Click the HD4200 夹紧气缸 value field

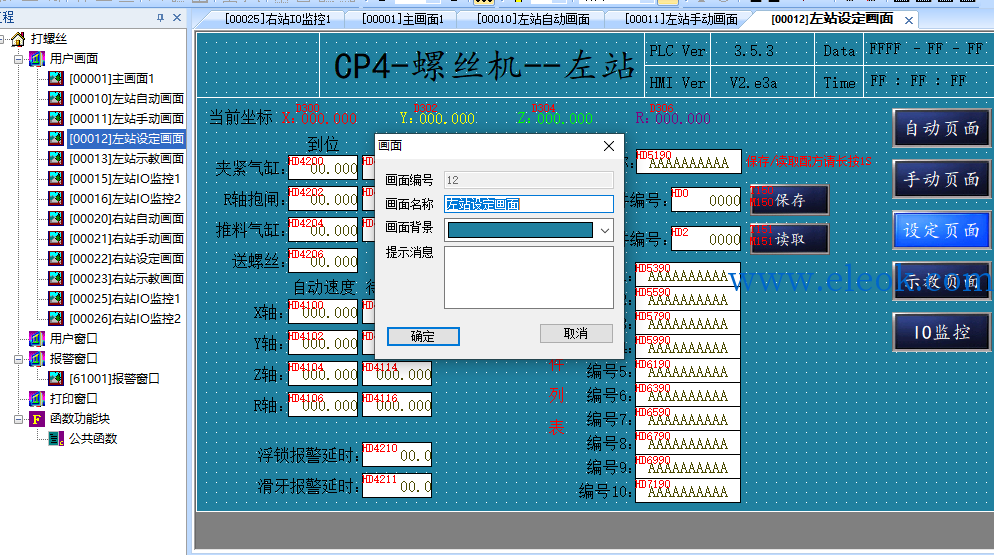[323, 167]
